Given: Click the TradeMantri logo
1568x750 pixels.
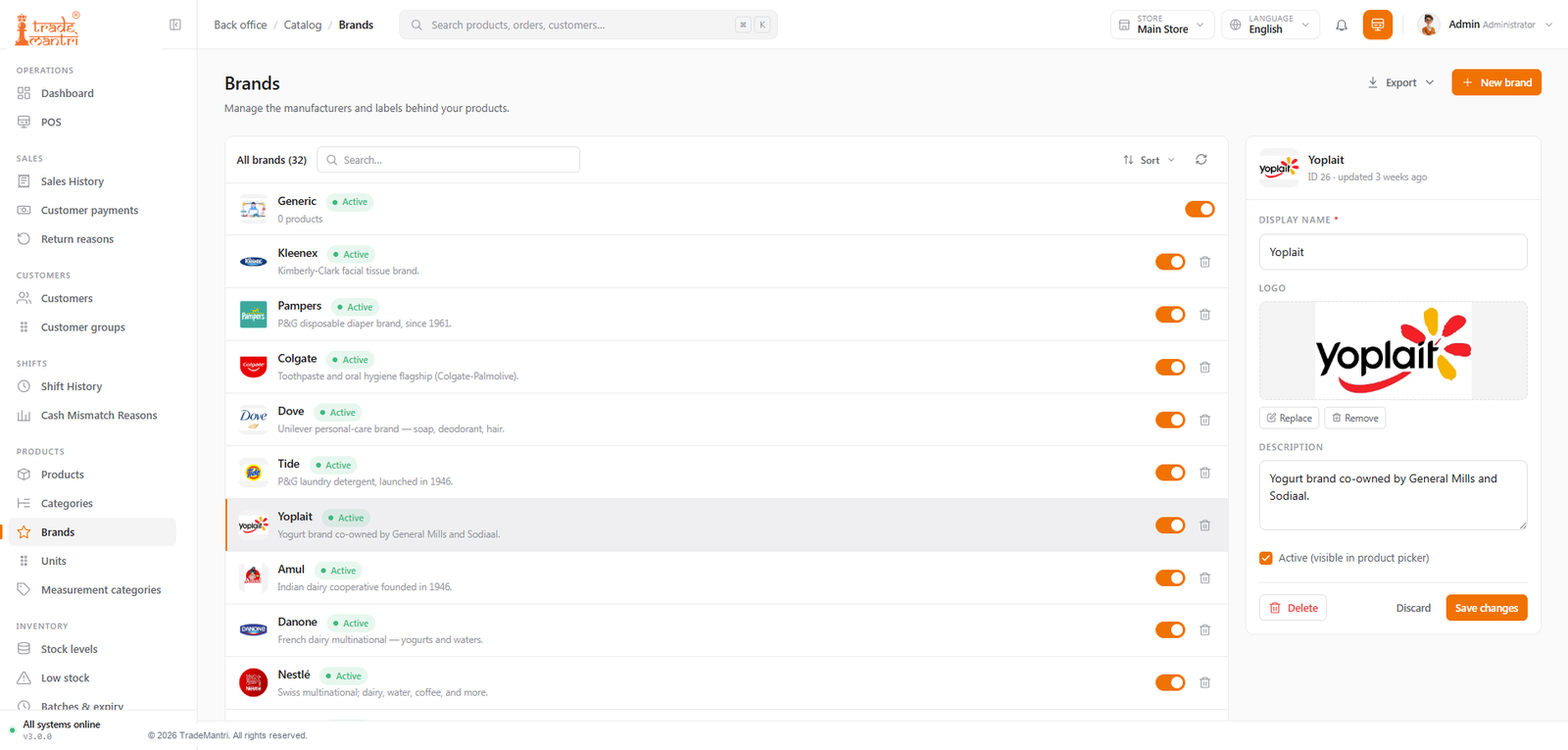Looking at the screenshot, I should click(x=47, y=28).
